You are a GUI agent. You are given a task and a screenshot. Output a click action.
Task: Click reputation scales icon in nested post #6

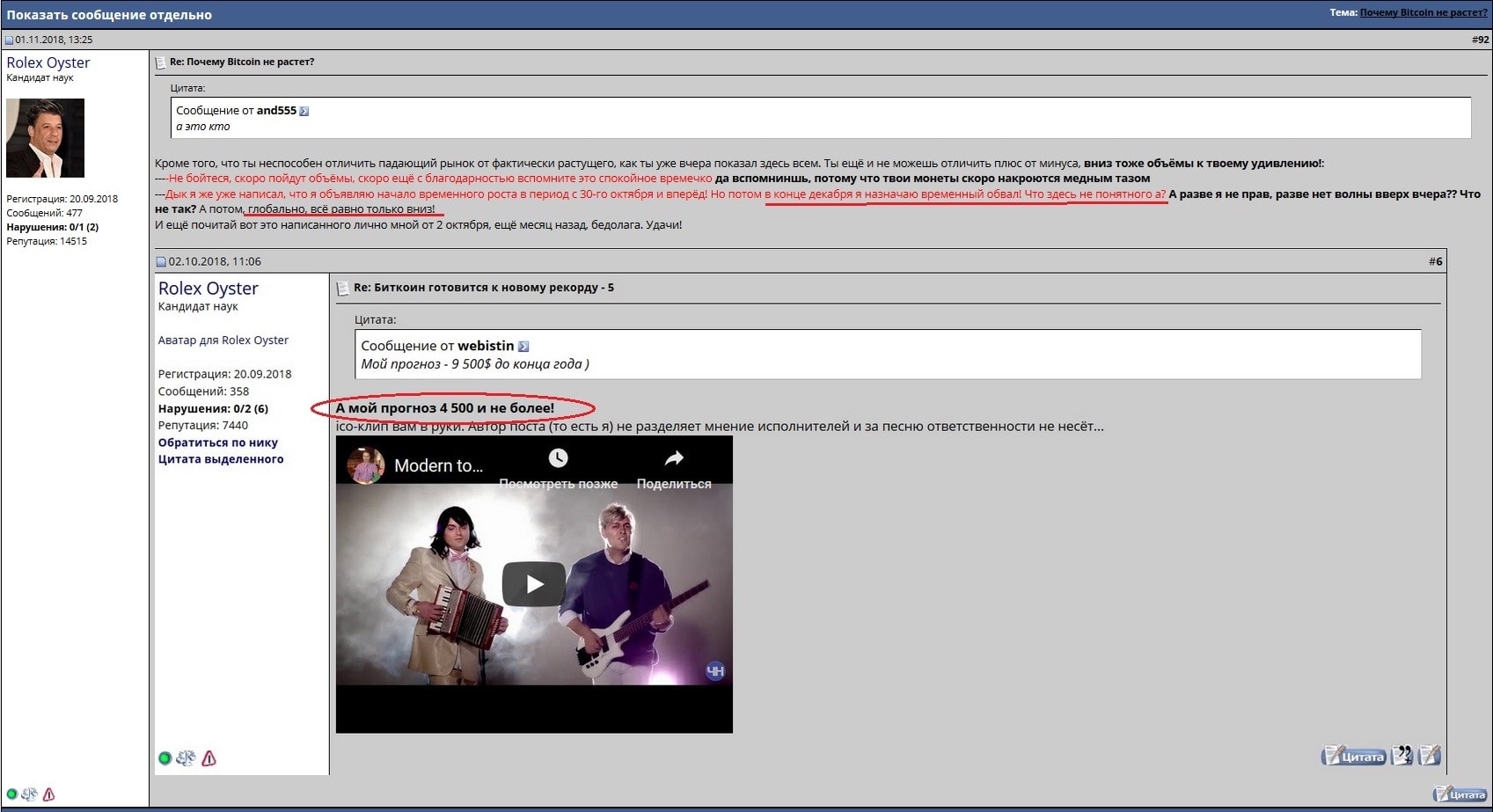click(x=186, y=758)
